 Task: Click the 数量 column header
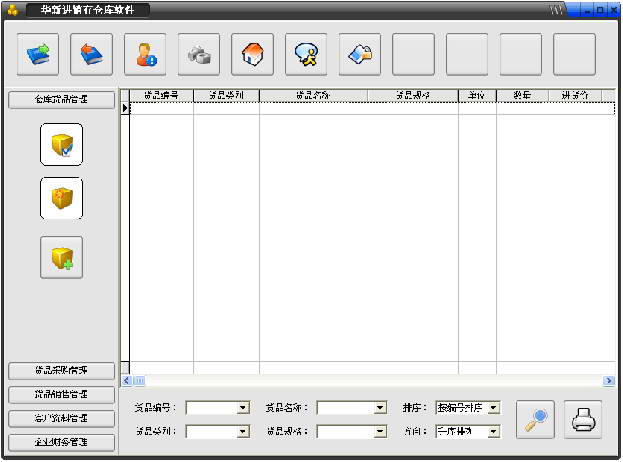coord(522,95)
